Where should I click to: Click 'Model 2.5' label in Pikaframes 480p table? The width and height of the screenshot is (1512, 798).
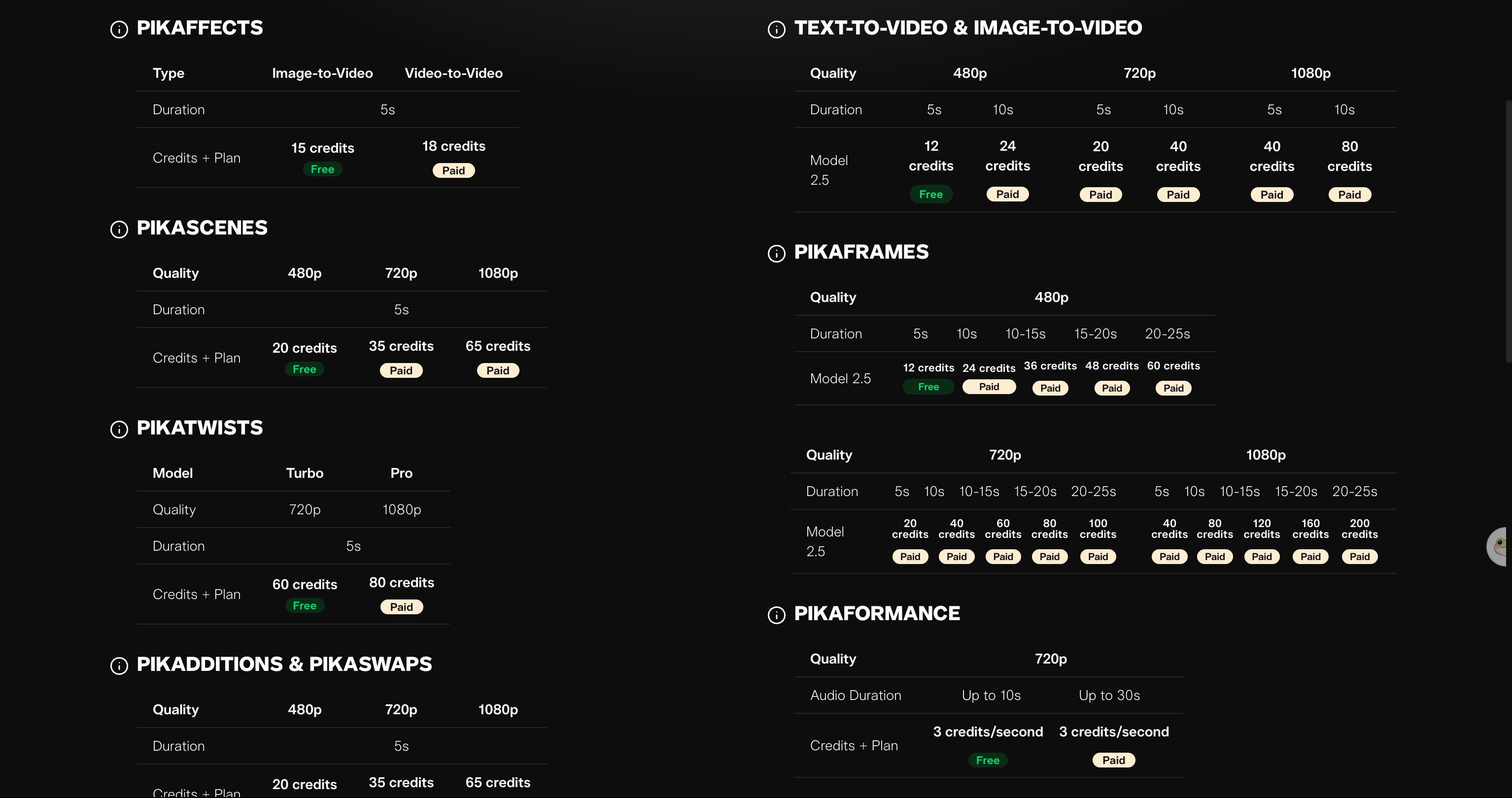pyautogui.click(x=840, y=378)
